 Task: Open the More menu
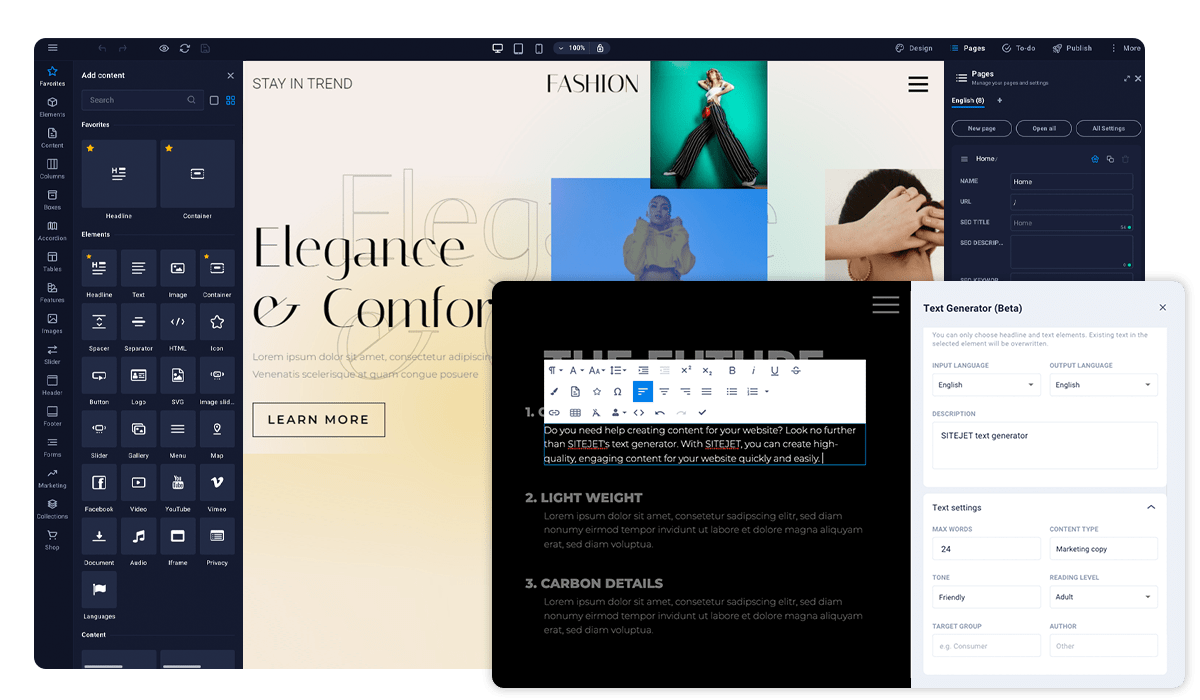coord(1125,48)
